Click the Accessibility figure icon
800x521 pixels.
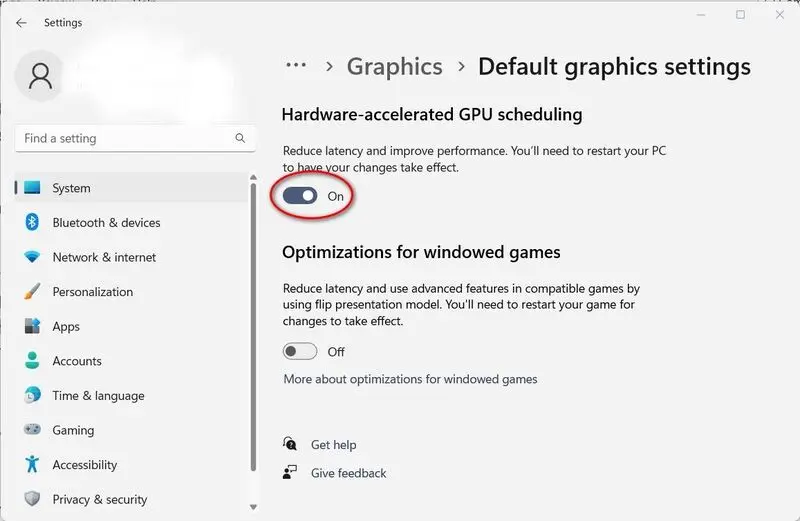click(x=32, y=464)
